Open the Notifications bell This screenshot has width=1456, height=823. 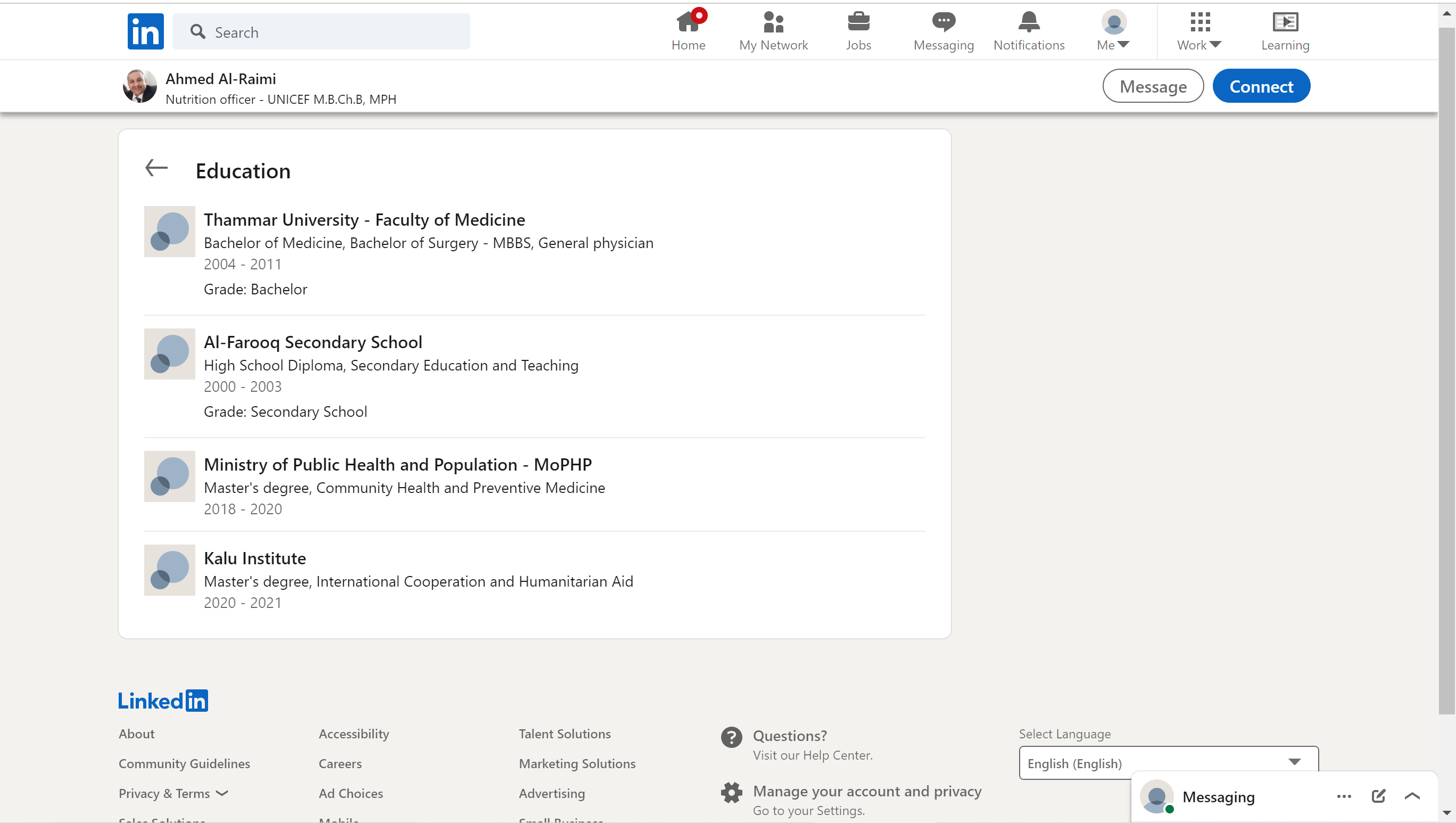coord(1029,22)
